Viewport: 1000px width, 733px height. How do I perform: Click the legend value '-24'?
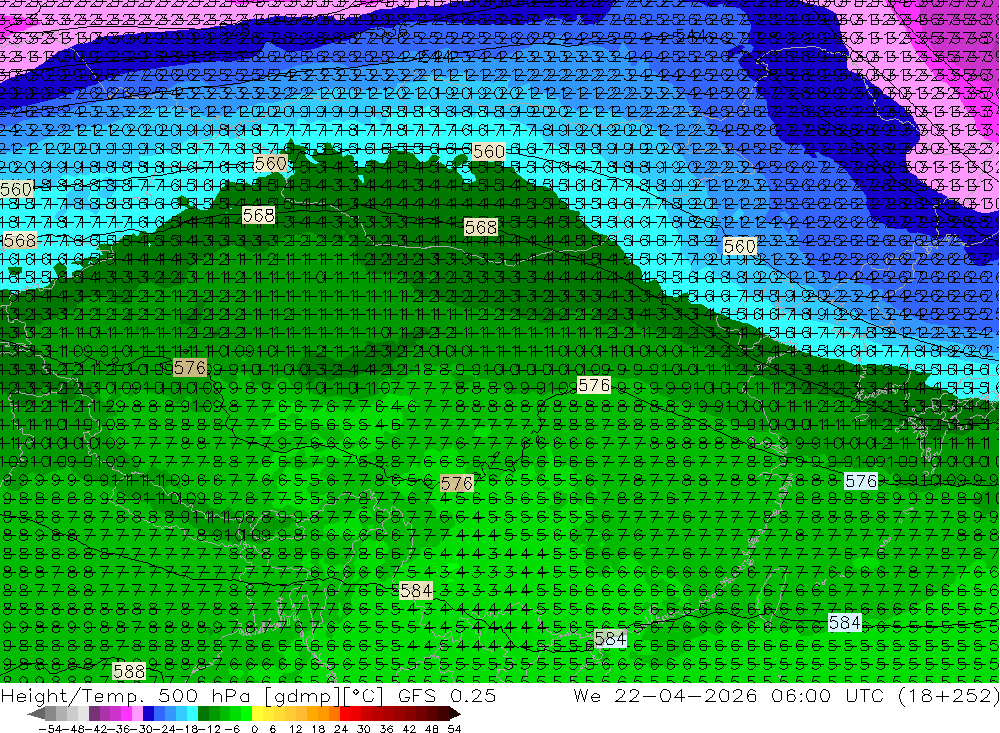[x=165, y=729]
